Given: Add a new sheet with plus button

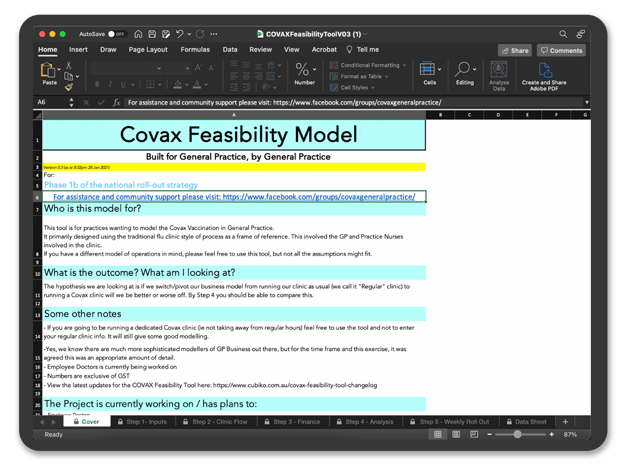Looking at the screenshot, I should coord(565,422).
